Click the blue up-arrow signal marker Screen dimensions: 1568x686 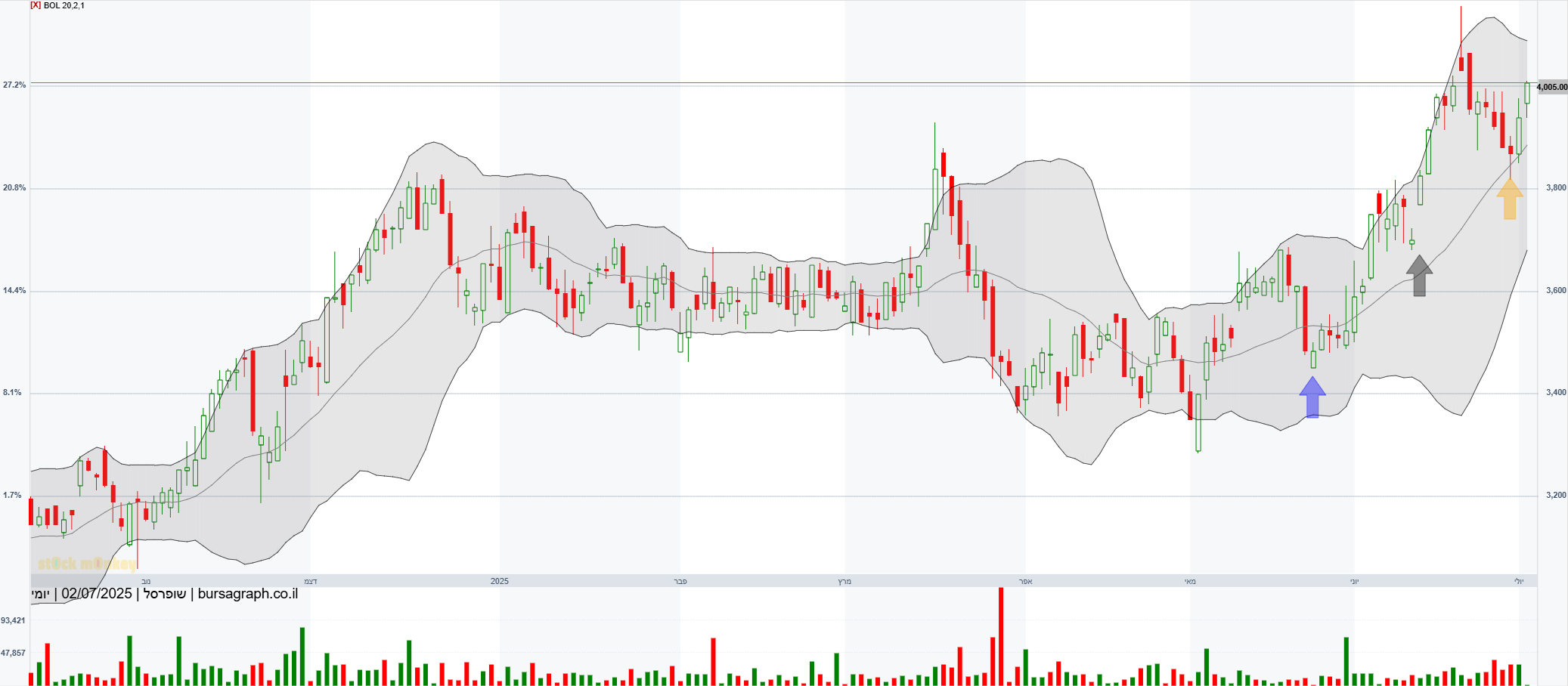coord(1312,397)
